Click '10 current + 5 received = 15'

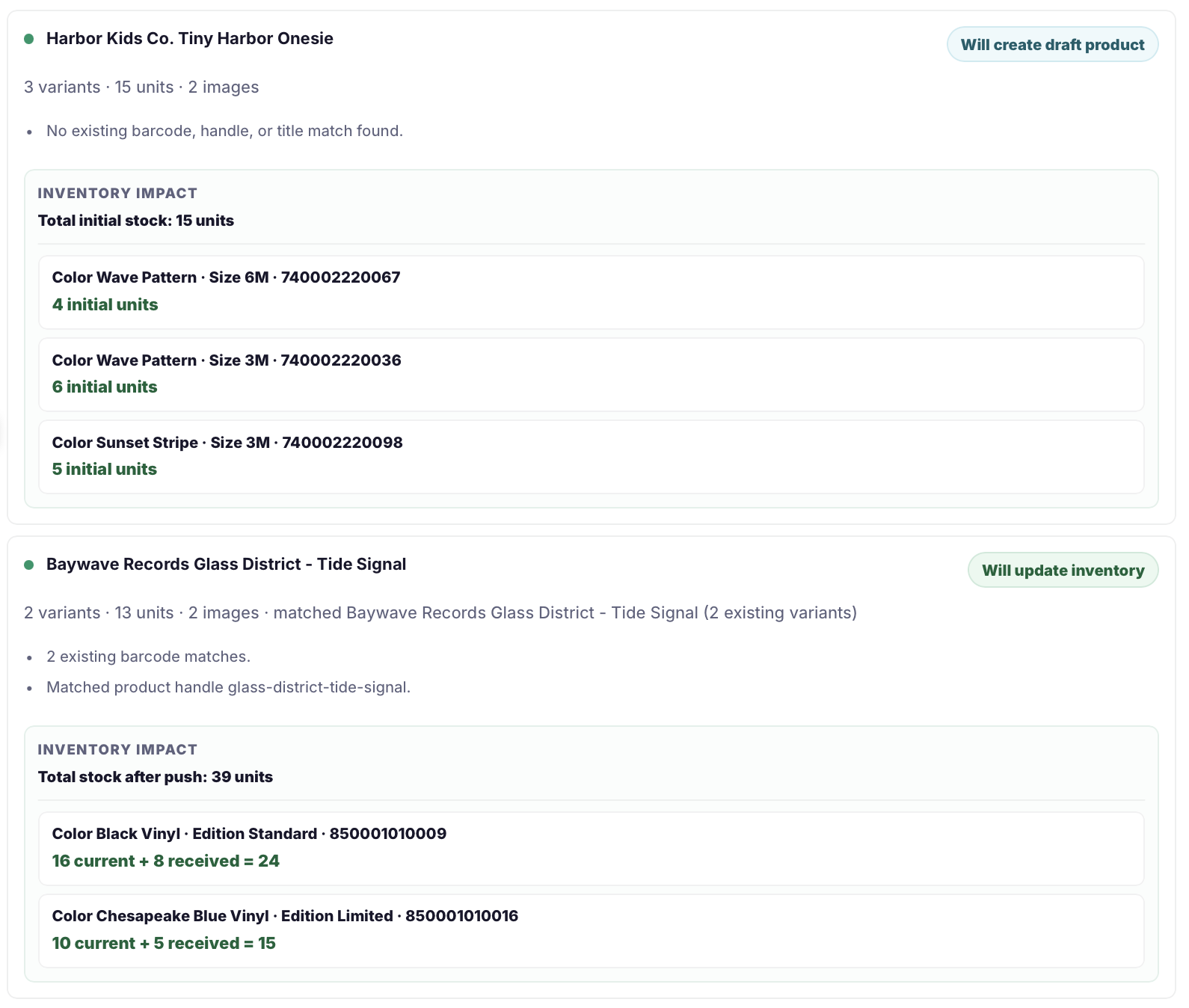pos(164,944)
